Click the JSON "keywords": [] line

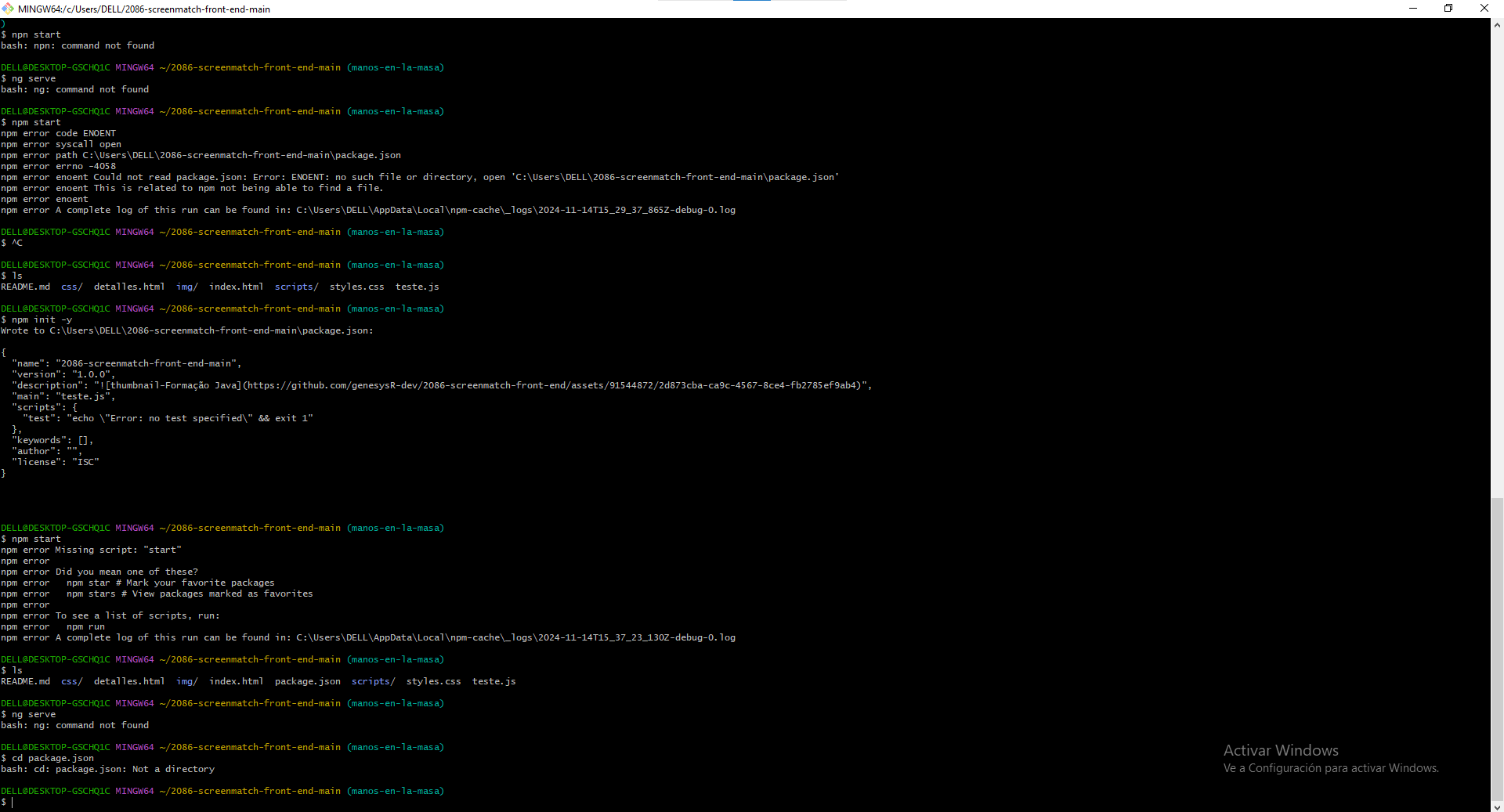tap(52, 440)
